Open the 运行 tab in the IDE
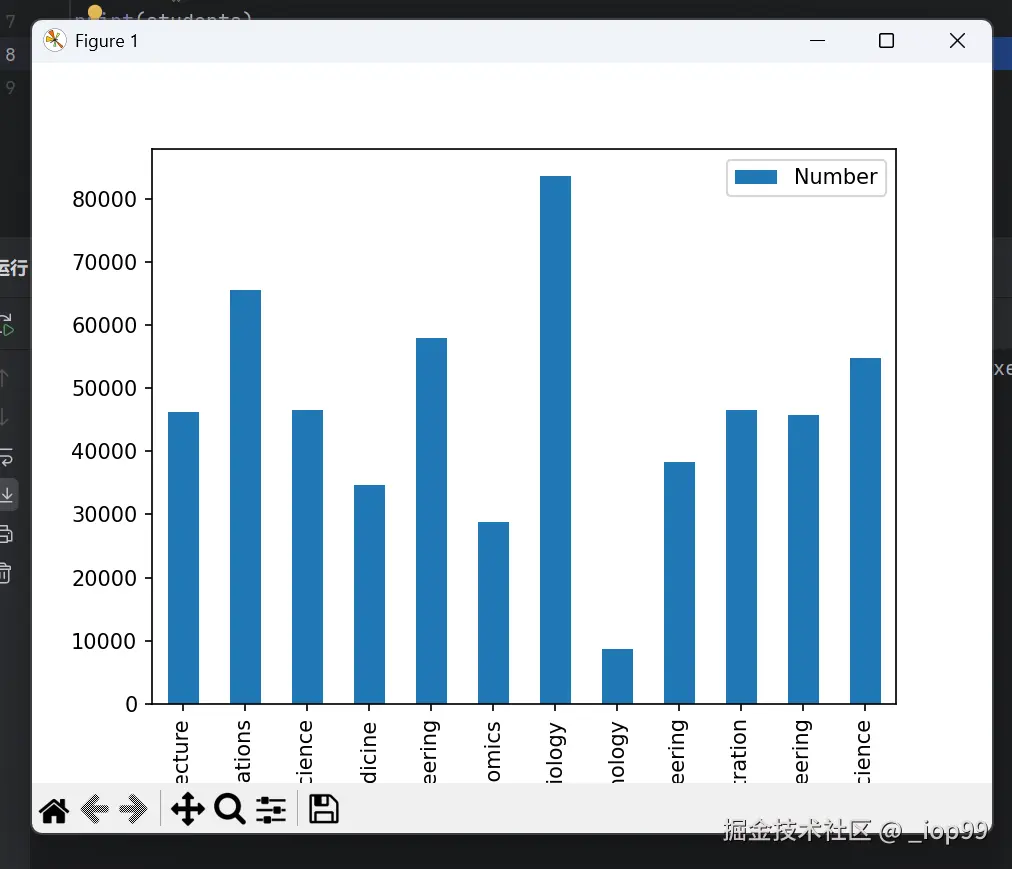Viewport: 1012px width, 869px height. pyautogui.click(x=13, y=267)
